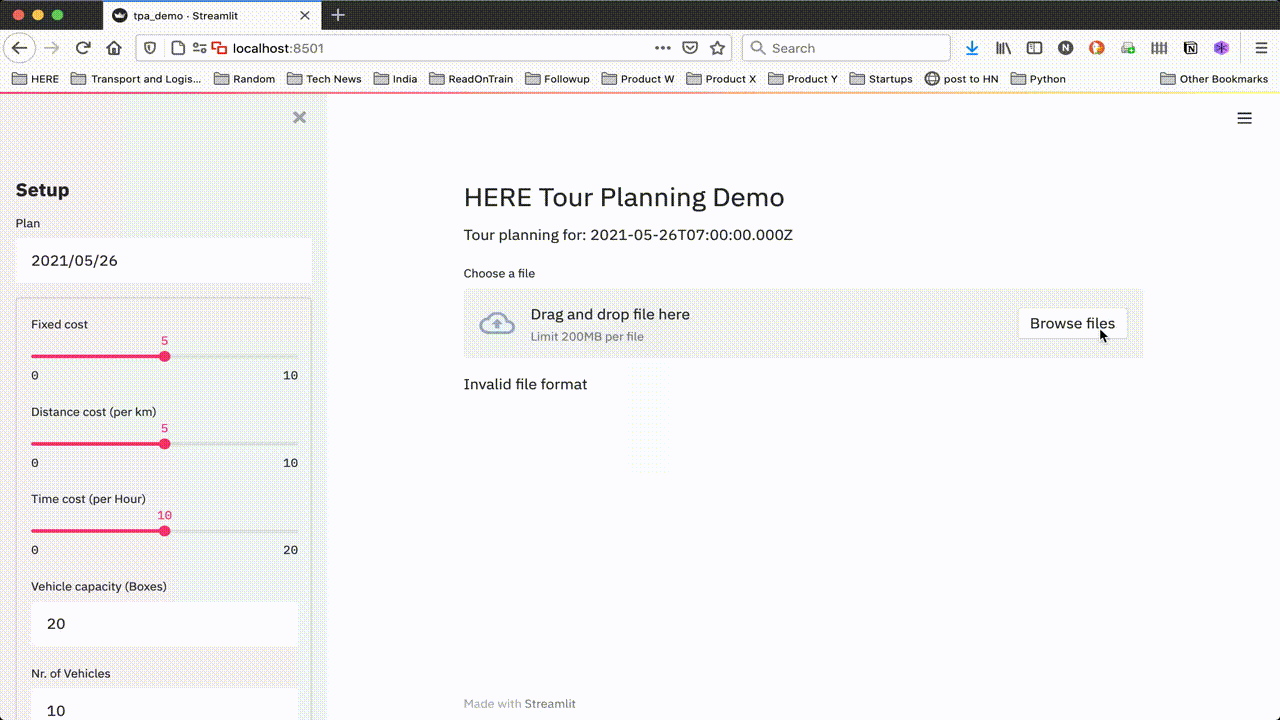Viewport: 1280px width, 720px height.
Task: Click the Vehicle capacity input field
Action: click(x=164, y=624)
